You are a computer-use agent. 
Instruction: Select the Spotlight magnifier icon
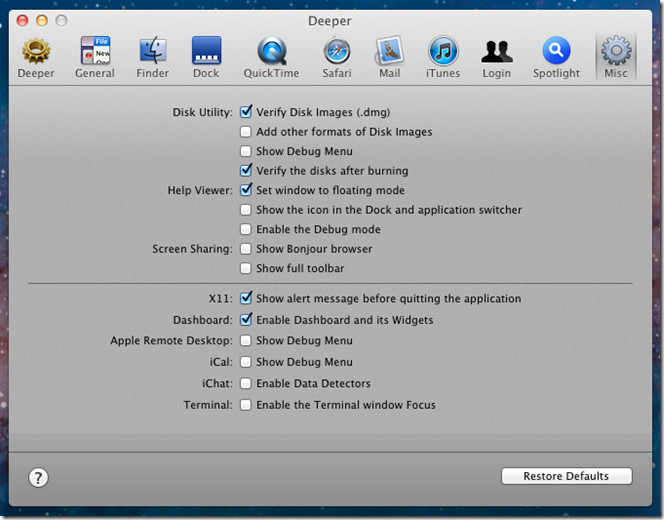coord(556,52)
